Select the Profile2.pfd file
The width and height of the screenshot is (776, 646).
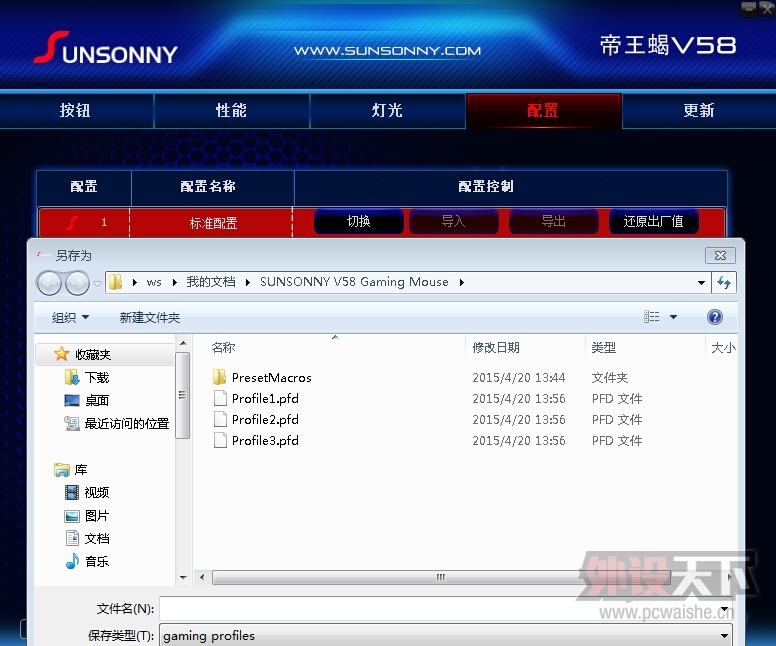click(265, 420)
